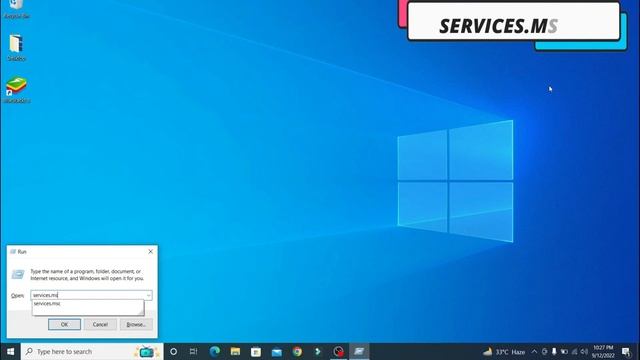Open Mail app from taskbar
The image size is (640, 360).
click(x=277, y=351)
